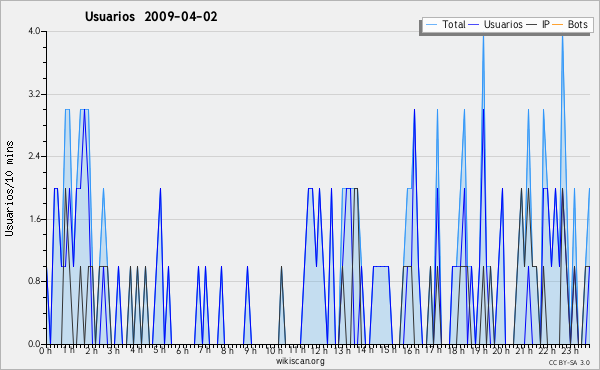Click the '12 h' x-axis label

319,351
